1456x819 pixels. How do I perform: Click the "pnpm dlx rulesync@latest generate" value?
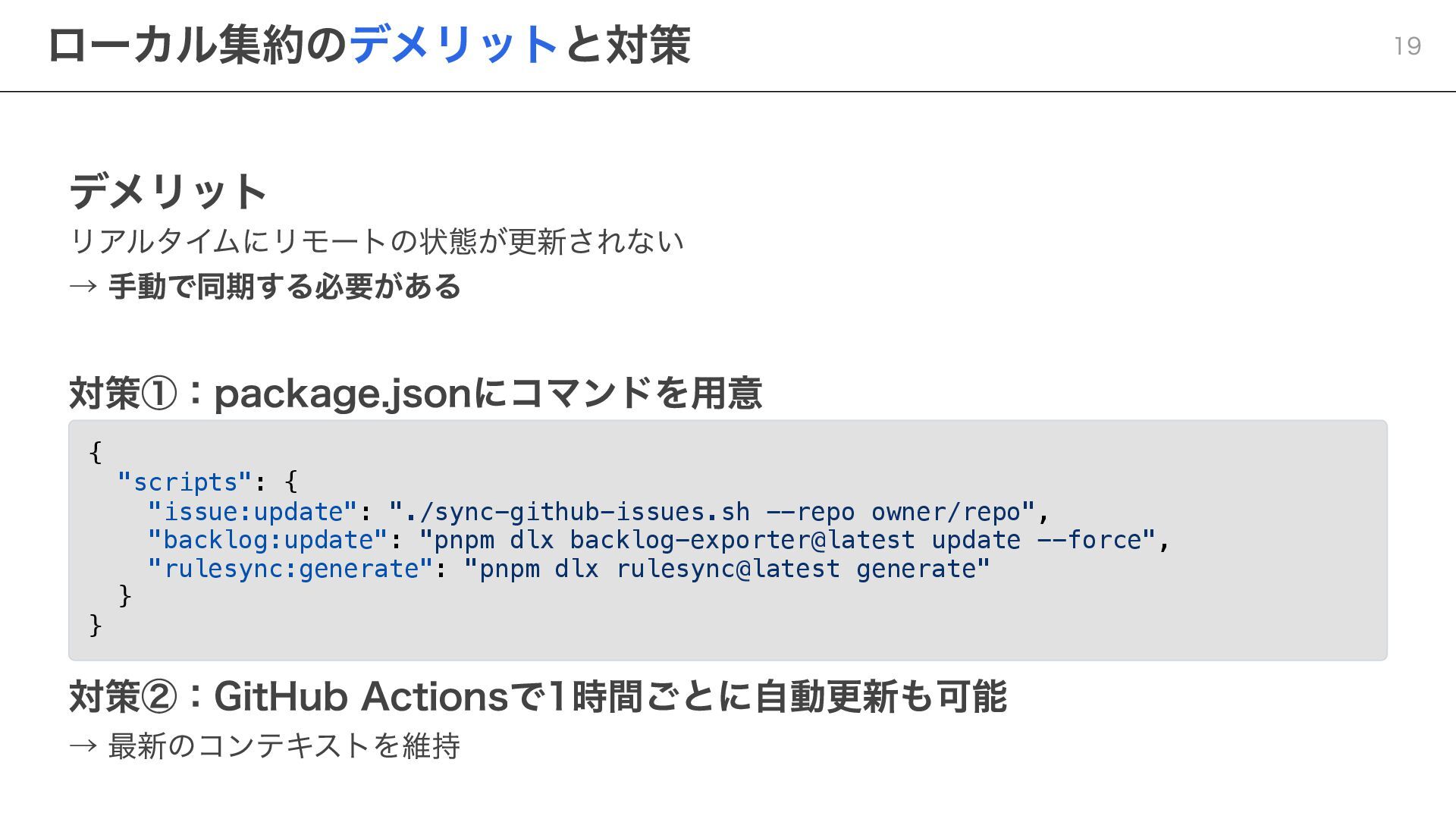coord(727,569)
